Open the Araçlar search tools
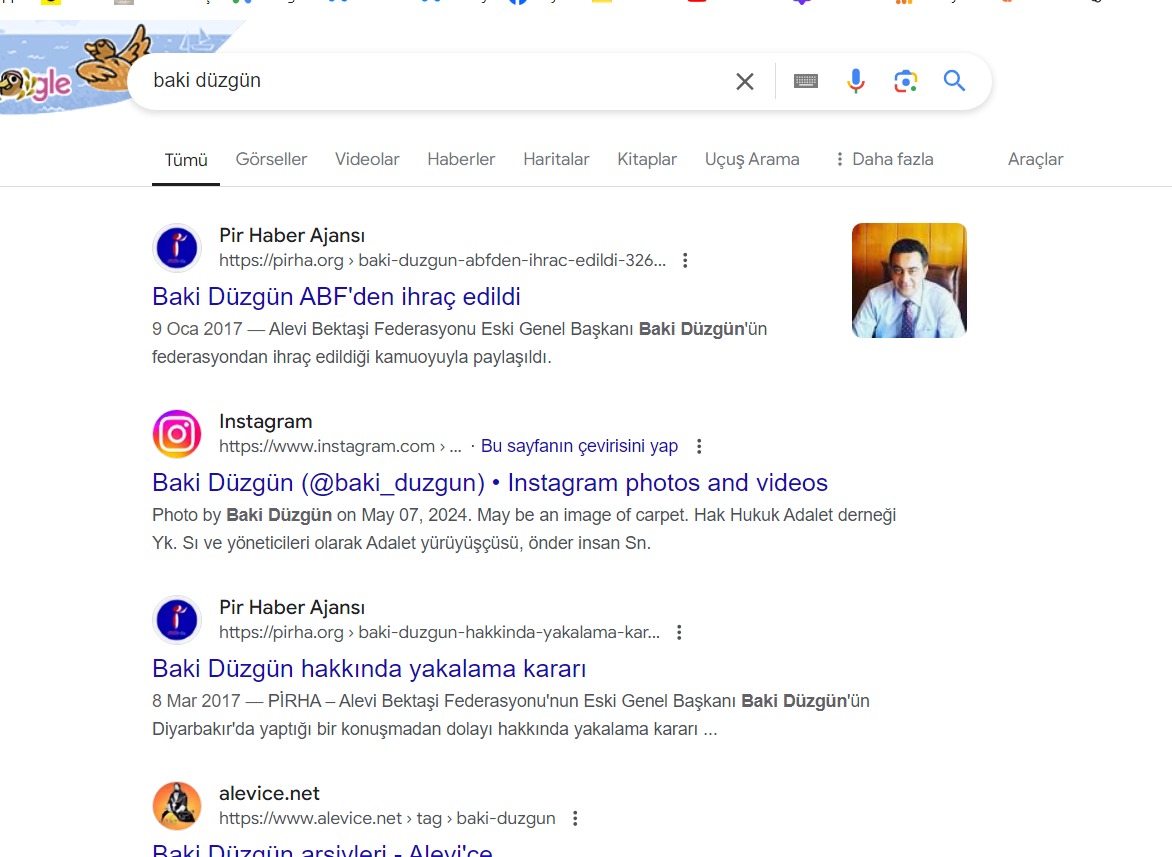This screenshot has height=857, width=1172. pos(1035,159)
